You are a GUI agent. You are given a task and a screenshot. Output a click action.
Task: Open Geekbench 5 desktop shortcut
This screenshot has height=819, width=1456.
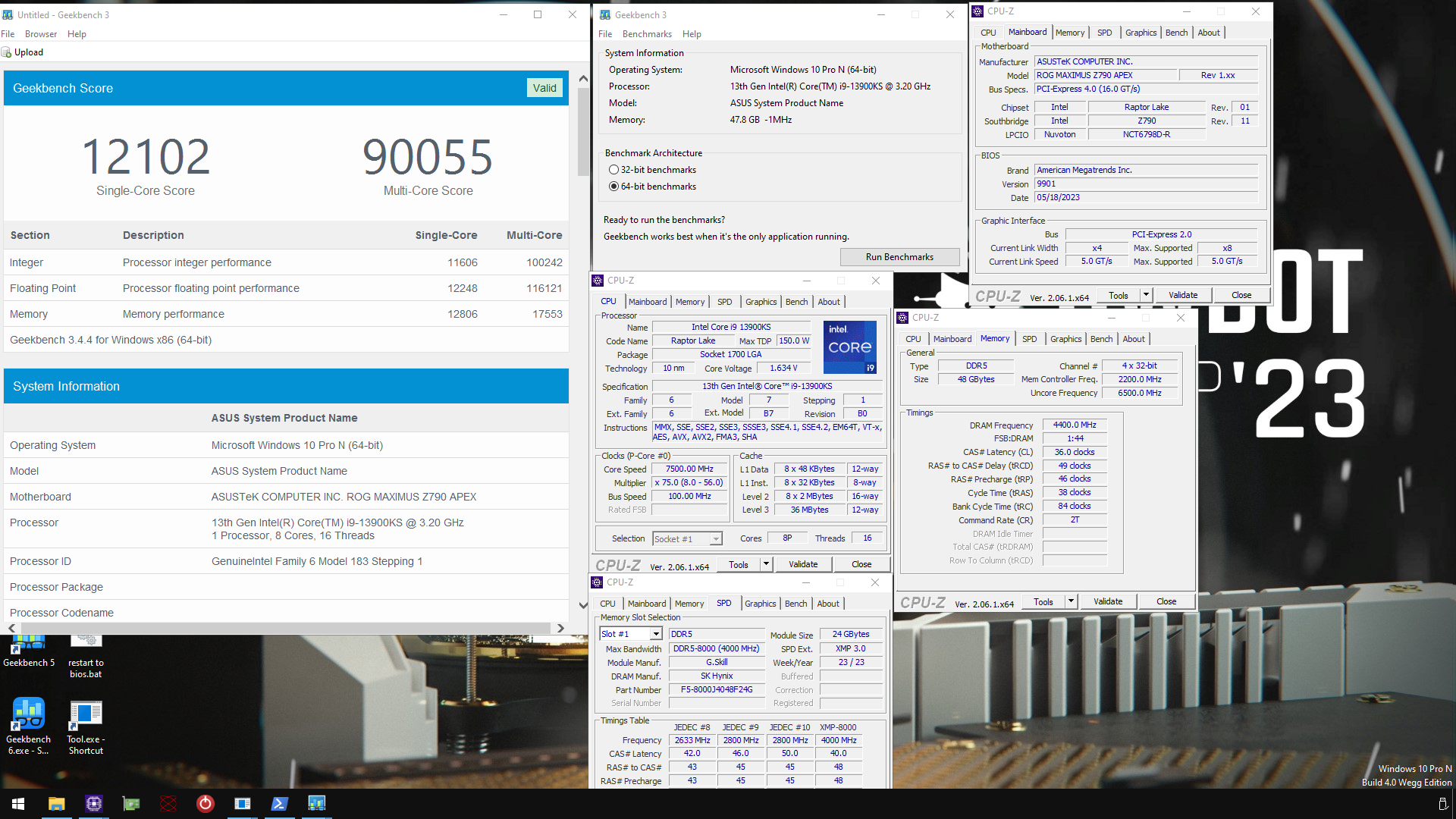tap(28, 652)
